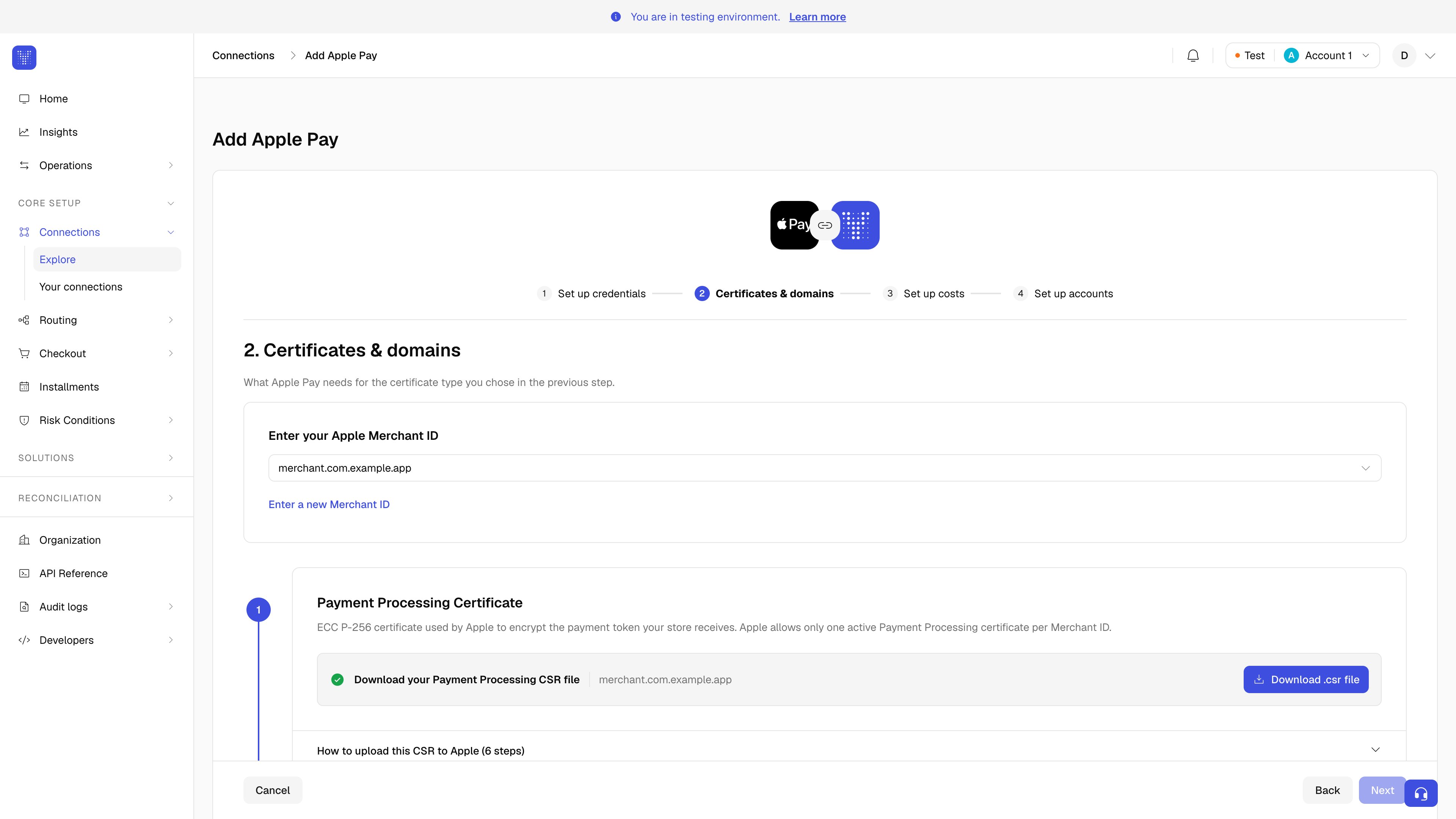Click the link chain icon between logos
Screen dimensions: 1456x819
[x=825, y=226]
